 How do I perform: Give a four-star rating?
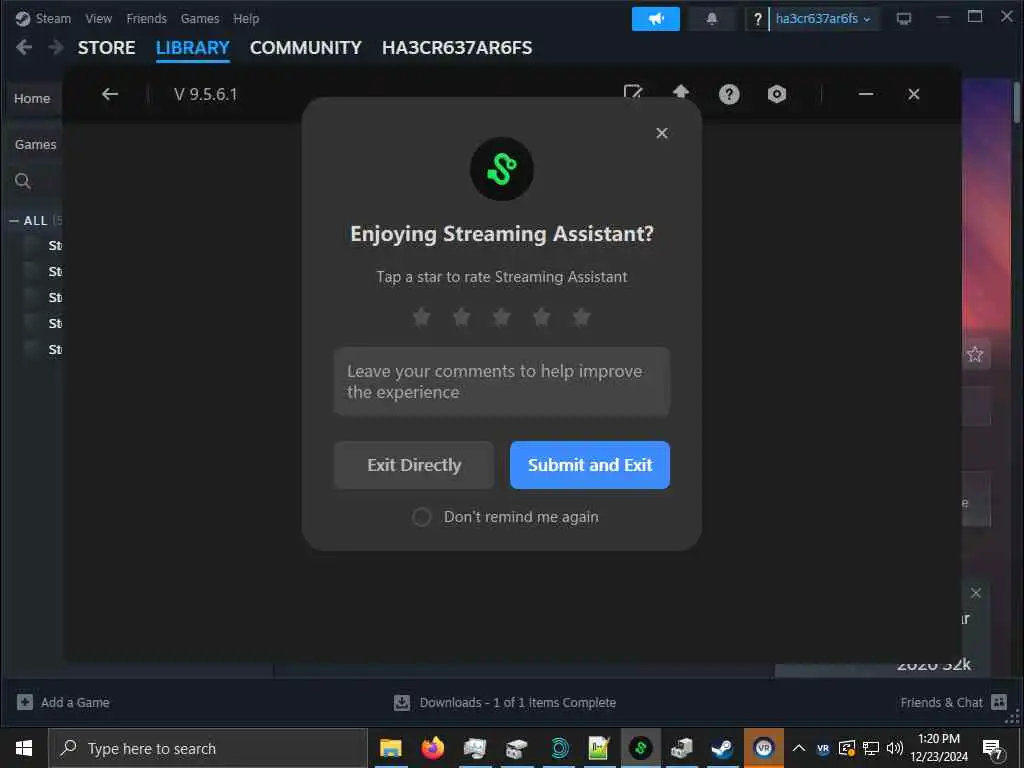[541, 317]
